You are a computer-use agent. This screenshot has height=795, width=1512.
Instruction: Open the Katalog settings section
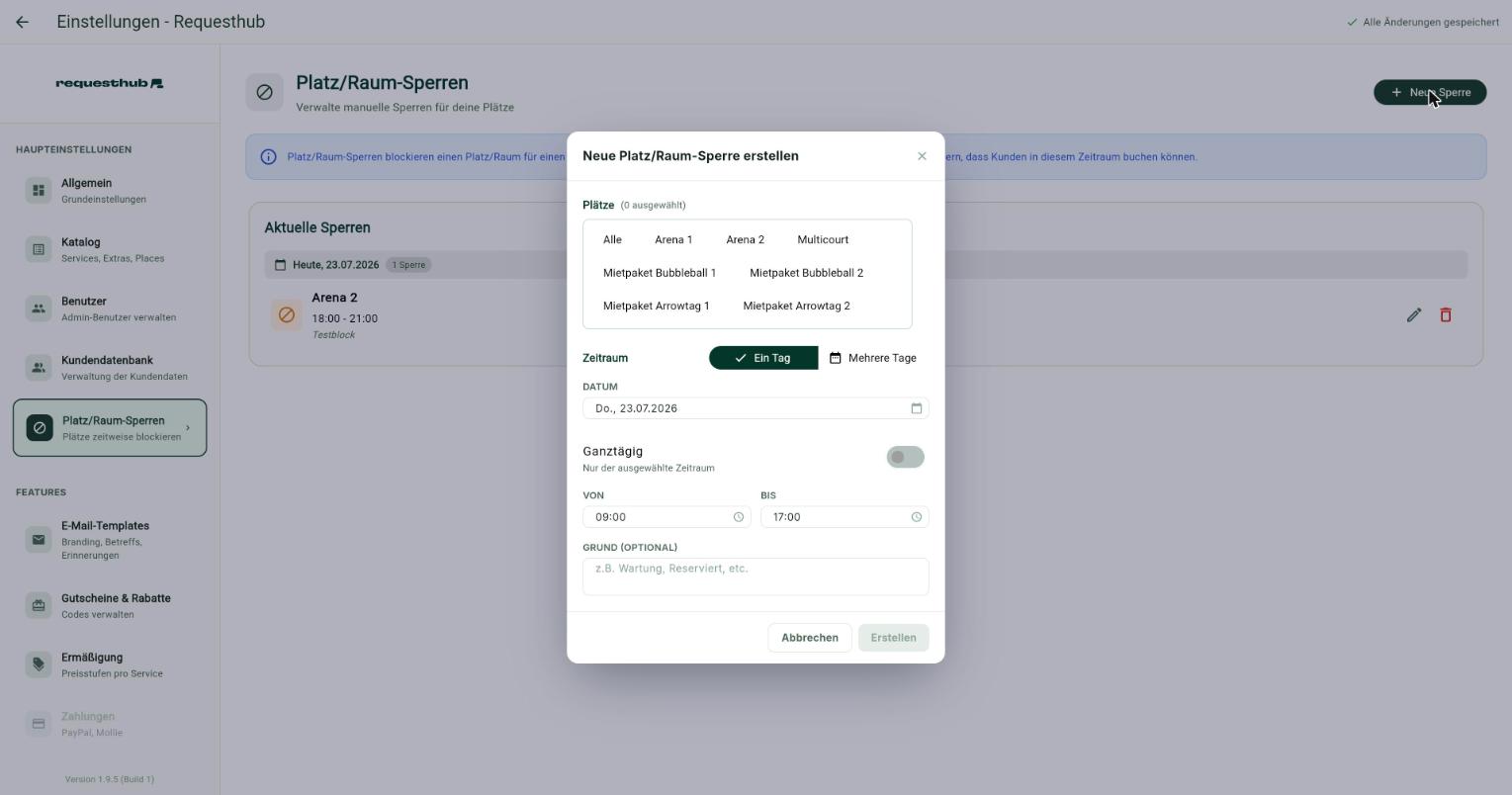(x=110, y=249)
